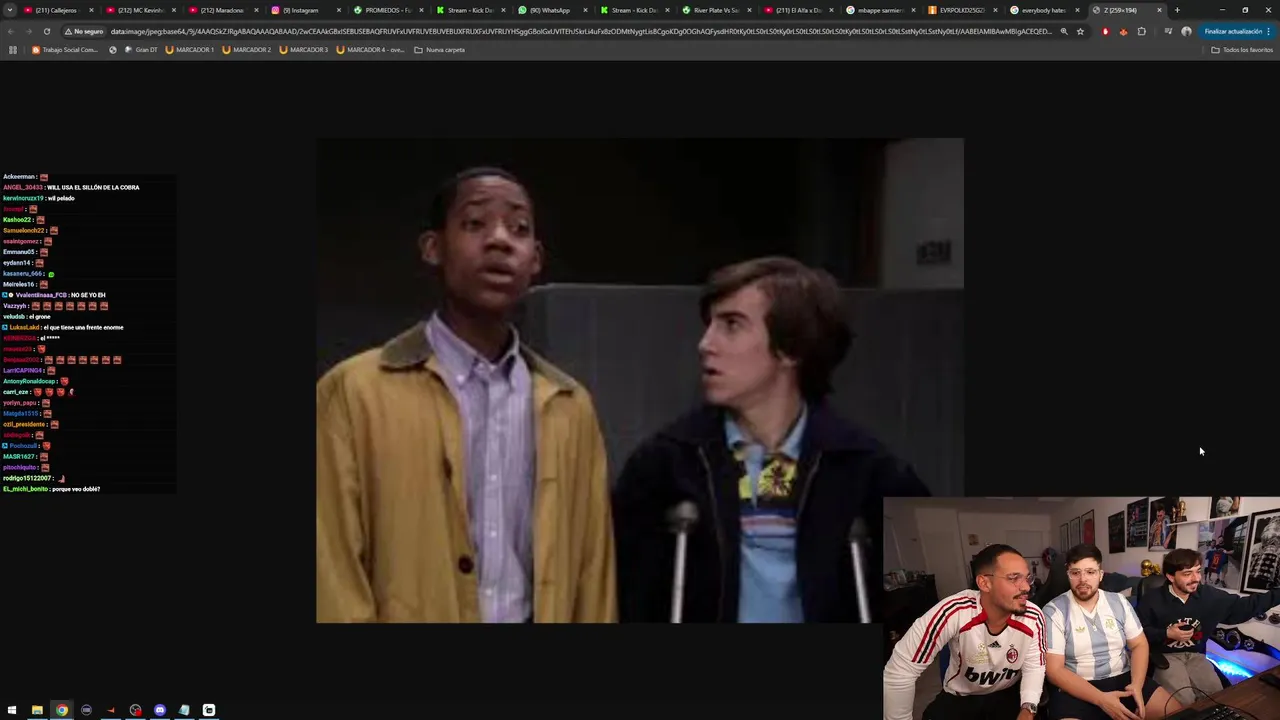Click the red shield extension icon

pyautogui.click(x=1105, y=31)
